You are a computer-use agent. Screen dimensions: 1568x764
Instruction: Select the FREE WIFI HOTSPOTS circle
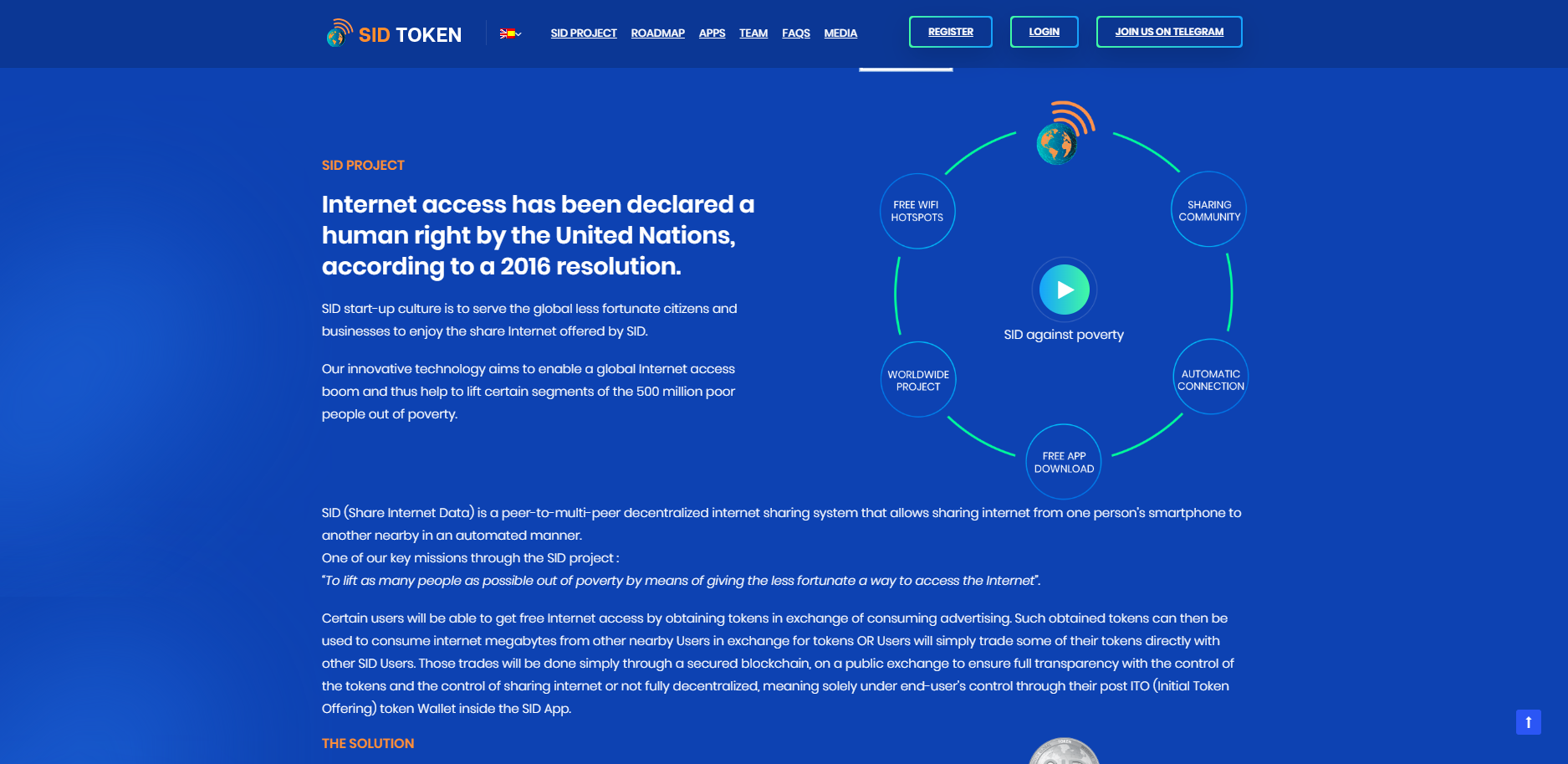(917, 211)
